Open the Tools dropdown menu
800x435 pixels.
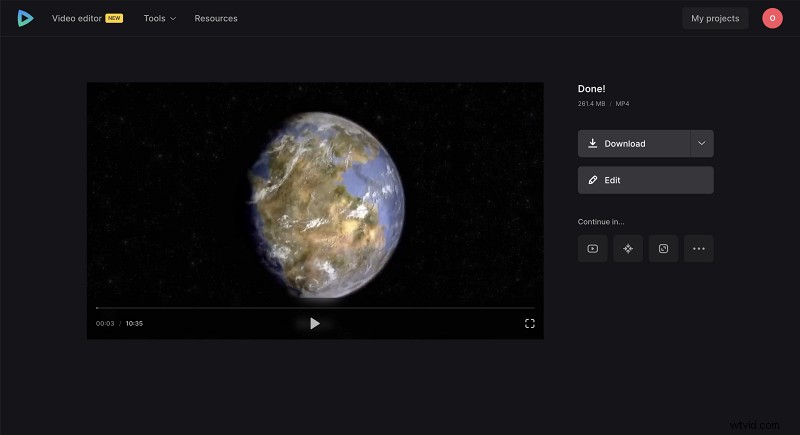point(159,18)
